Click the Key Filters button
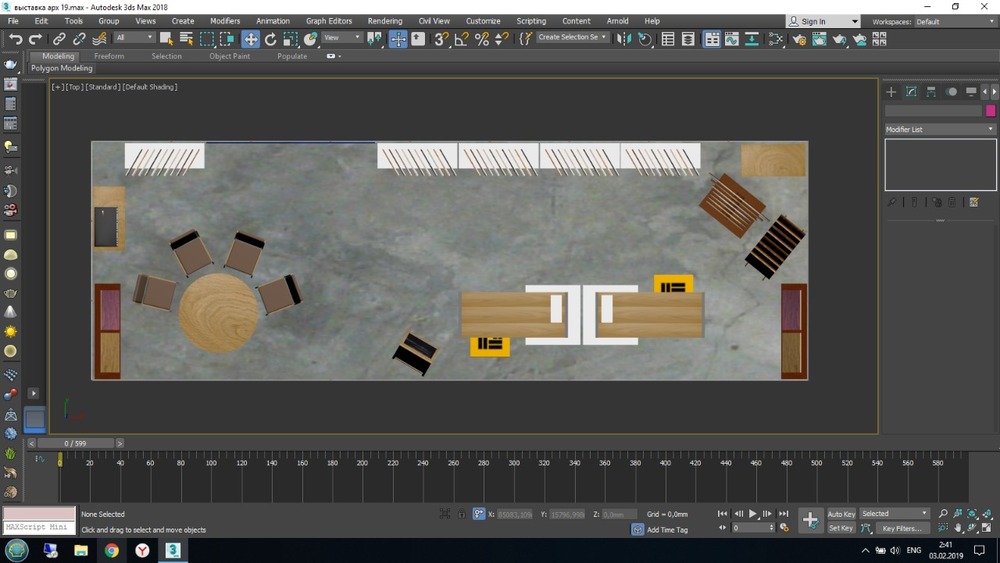The width and height of the screenshot is (1000, 563). click(901, 528)
